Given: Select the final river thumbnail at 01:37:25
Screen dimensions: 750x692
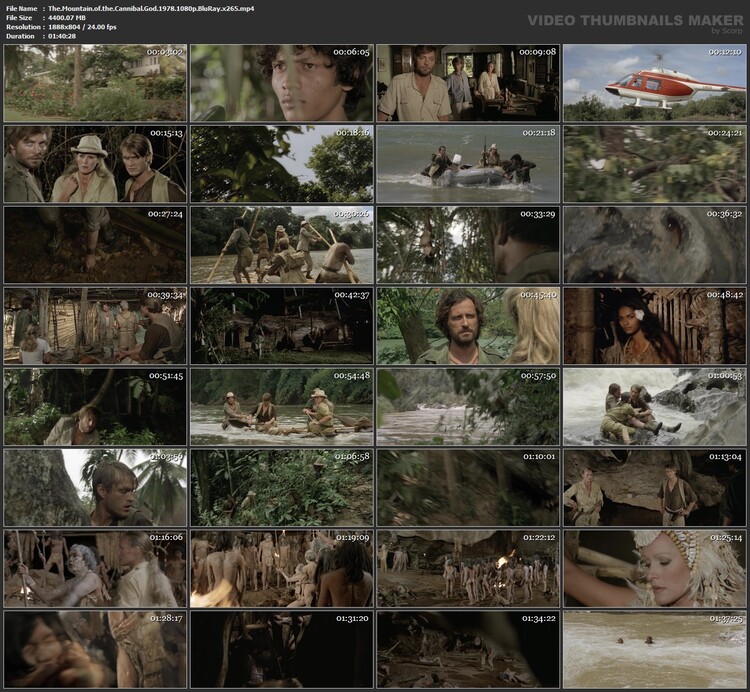Looking at the screenshot, I should pyautogui.click(x=654, y=649).
